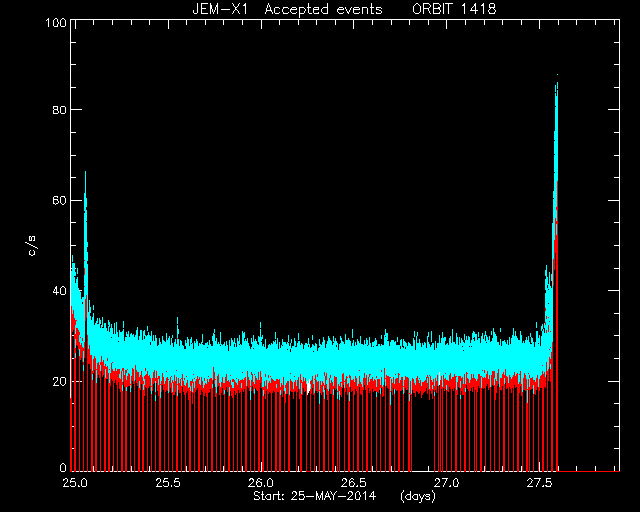The width and height of the screenshot is (640, 512).
Task: Click the 'Start: 25-MAY-2014' axis caption
Action: pos(314,496)
